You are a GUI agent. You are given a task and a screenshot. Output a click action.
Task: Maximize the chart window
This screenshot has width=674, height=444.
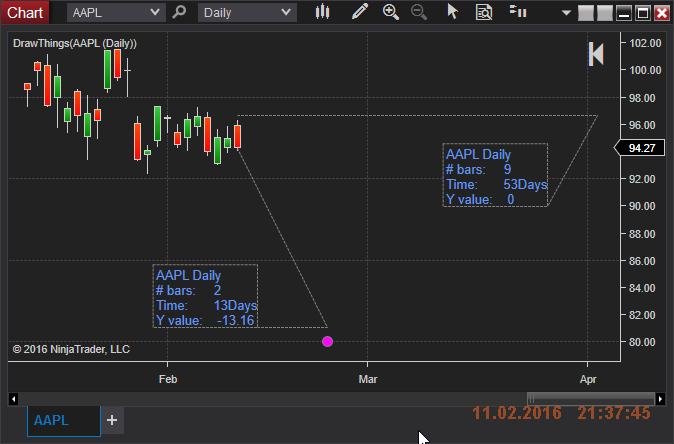[x=643, y=13]
